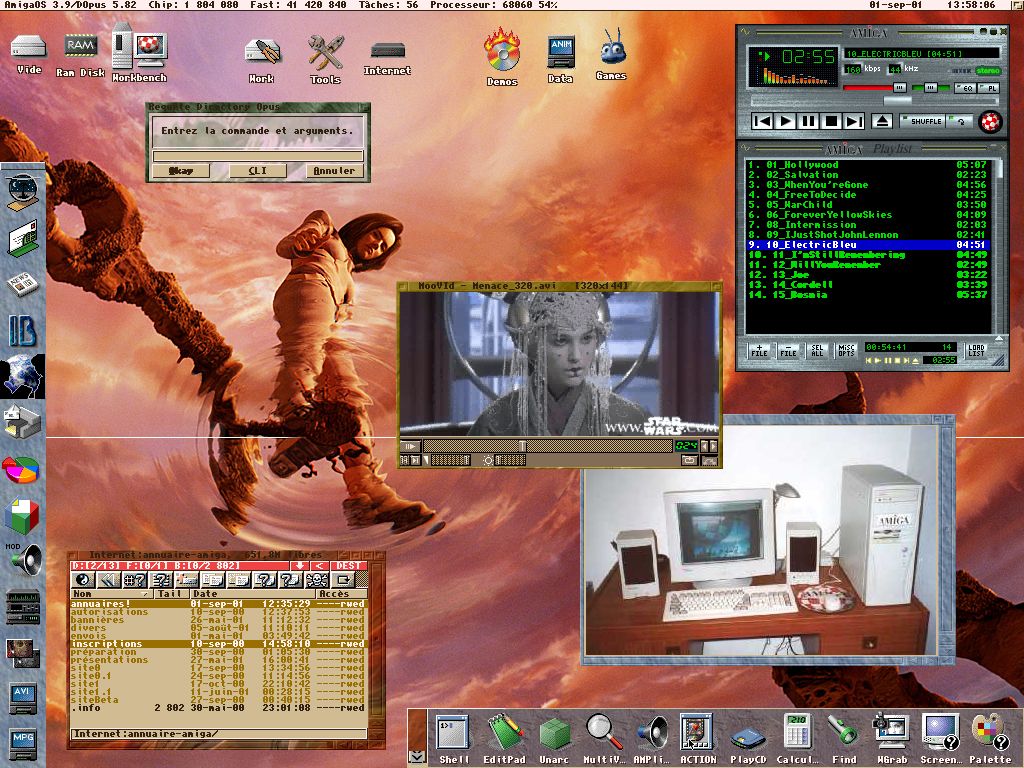Click the yin-yang icon in Opus lister
This screenshot has width=1024, height=768.
click(x=83, y=580)
